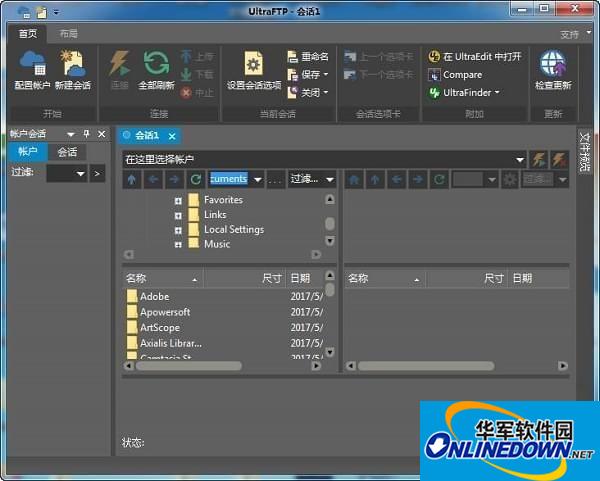Expand the Favorites folder tree node
This screenshot has width=600, height=481.
[178, 200]
